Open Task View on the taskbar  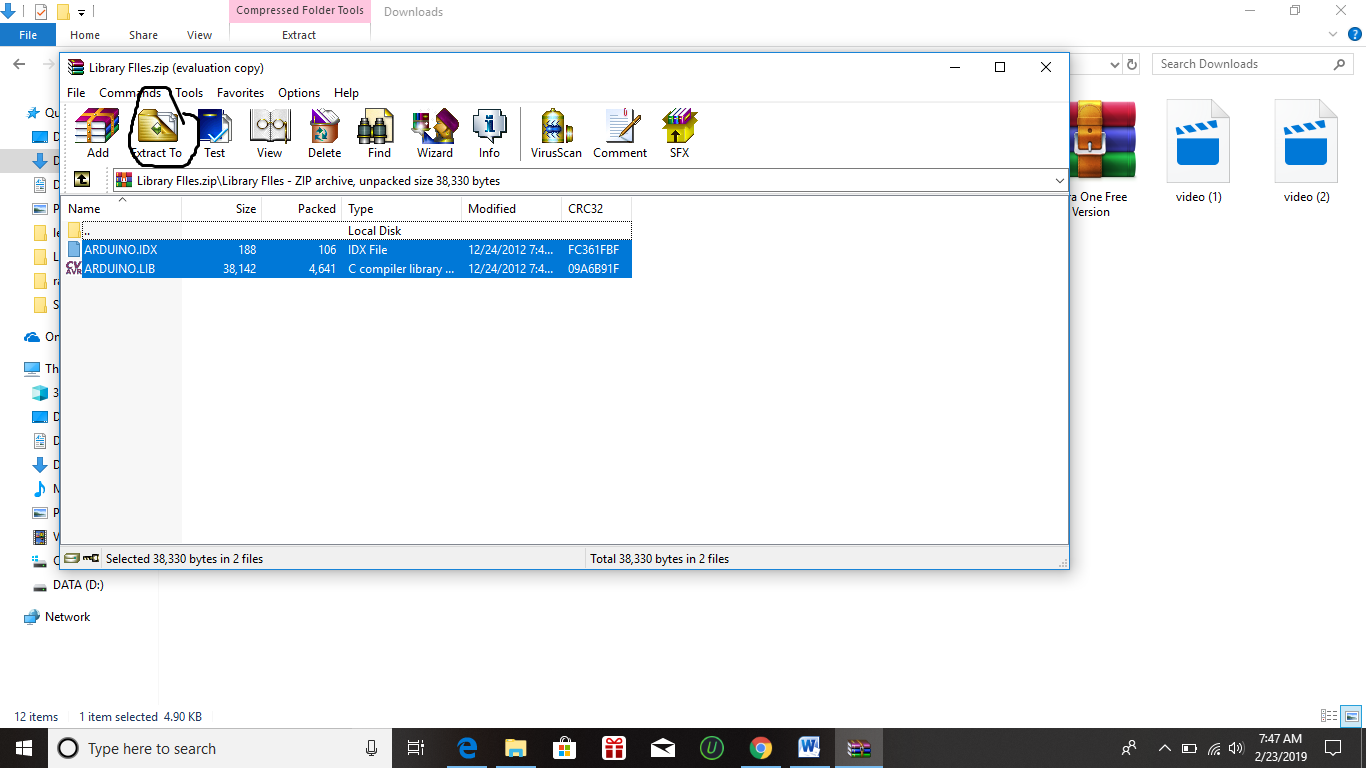click(x=416, y=748)
